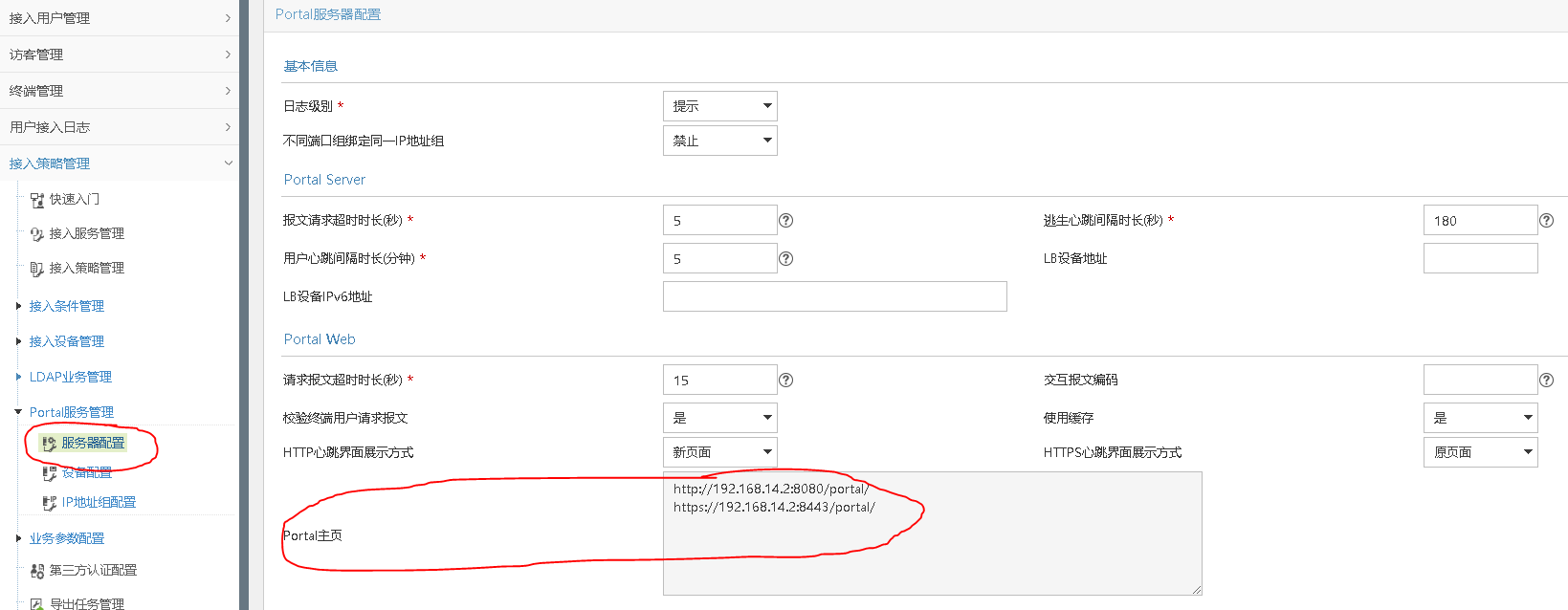Click help icon beside 用户心跳间隔时长

pos(785,259)
